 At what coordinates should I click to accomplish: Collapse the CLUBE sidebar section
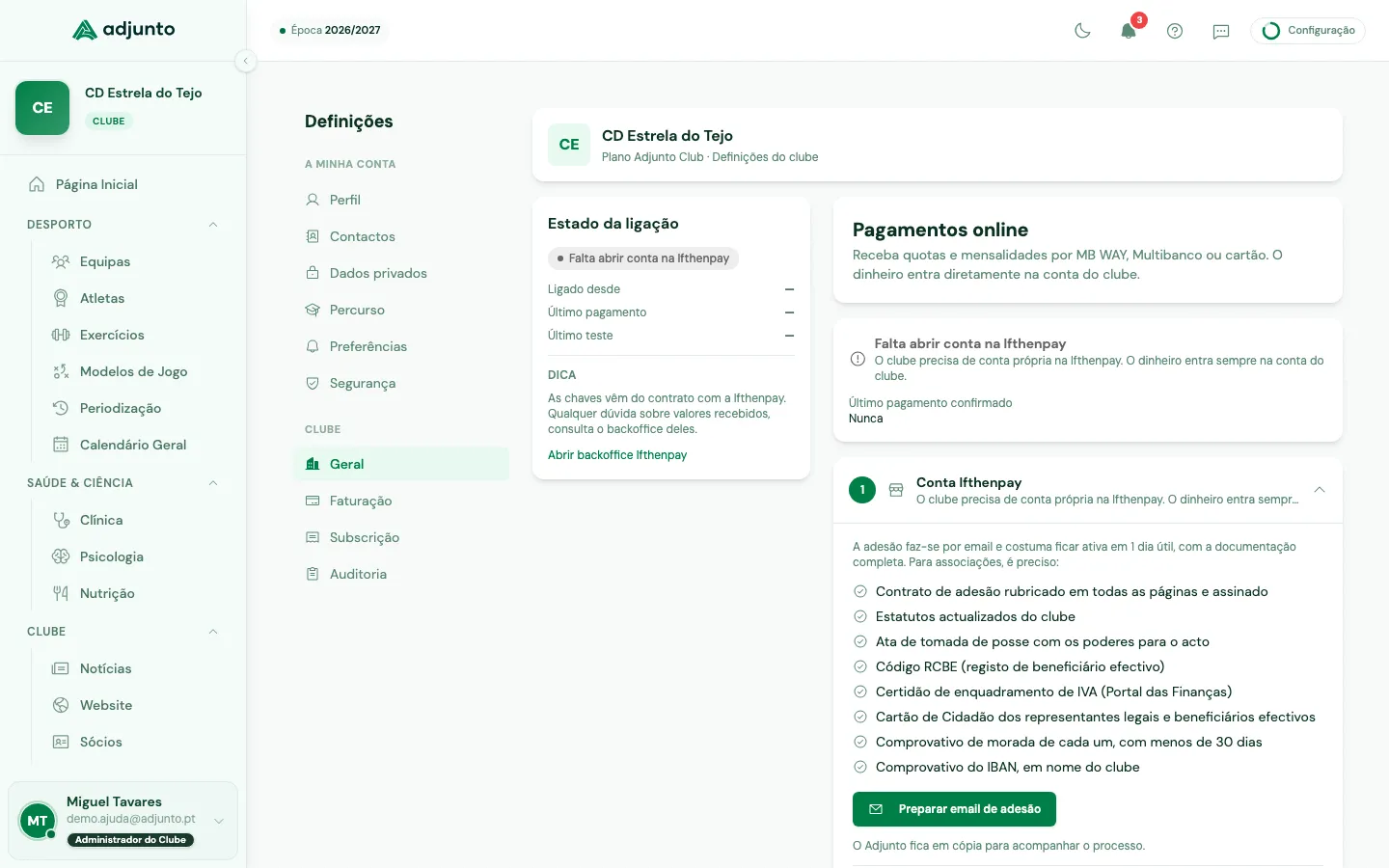point(213,632)
